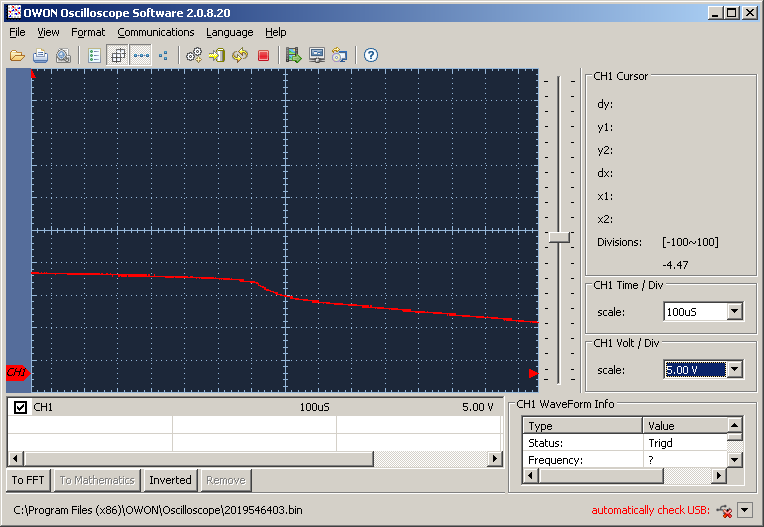
Task: Click the yellow refresh arrows icon
Action: (x=240, y=56)
